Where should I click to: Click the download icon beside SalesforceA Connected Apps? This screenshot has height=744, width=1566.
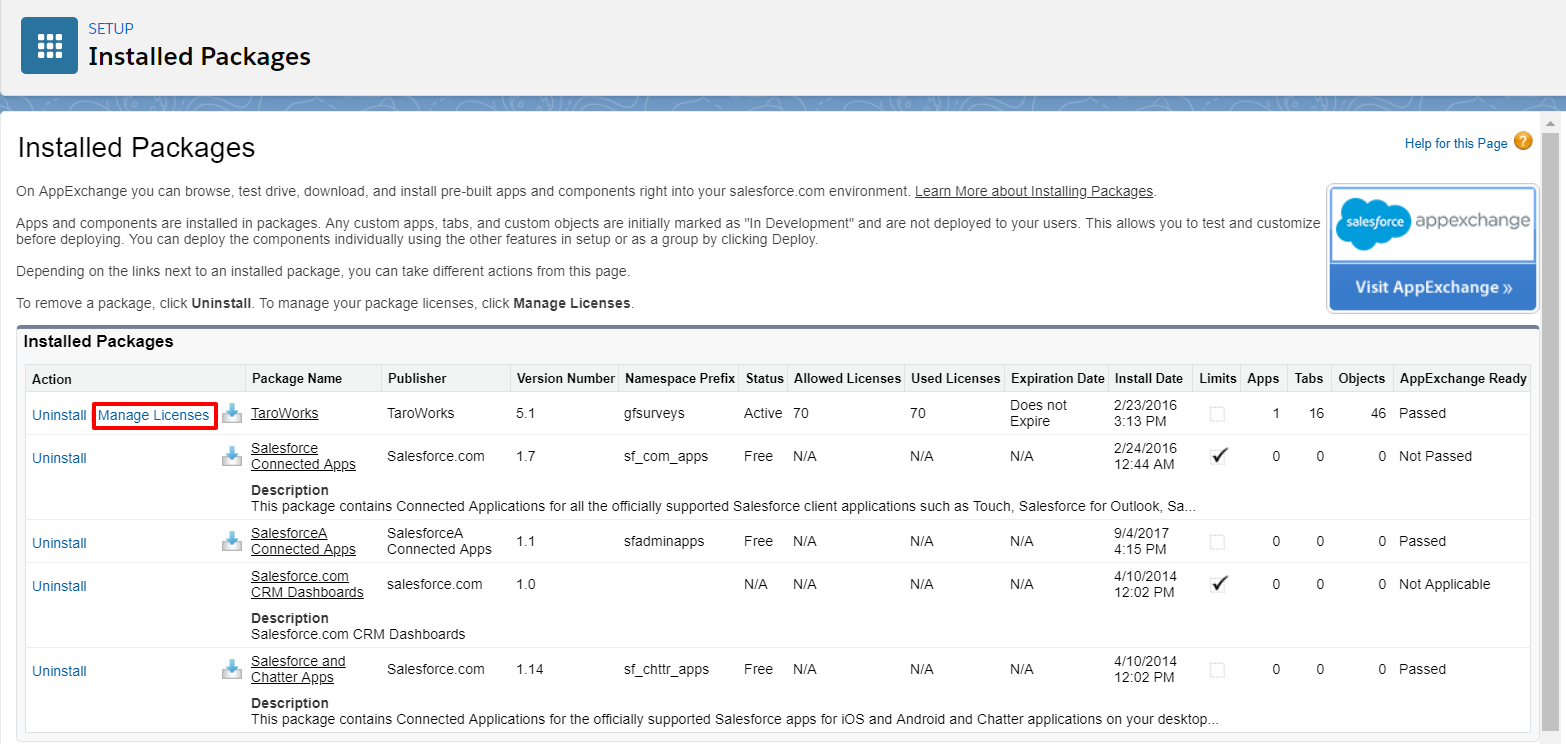coord(232,542)
